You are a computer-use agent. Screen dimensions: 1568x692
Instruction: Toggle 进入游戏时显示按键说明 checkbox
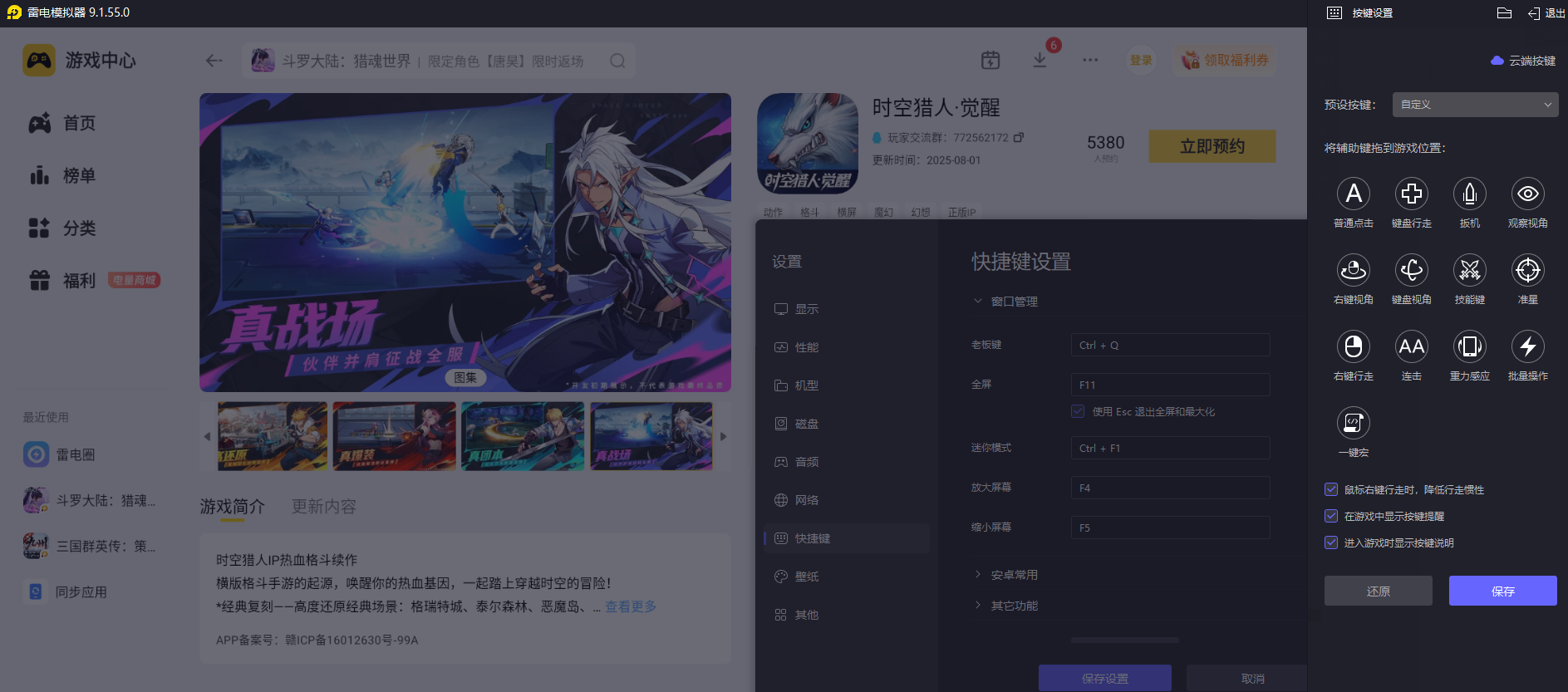[1331, 543]
